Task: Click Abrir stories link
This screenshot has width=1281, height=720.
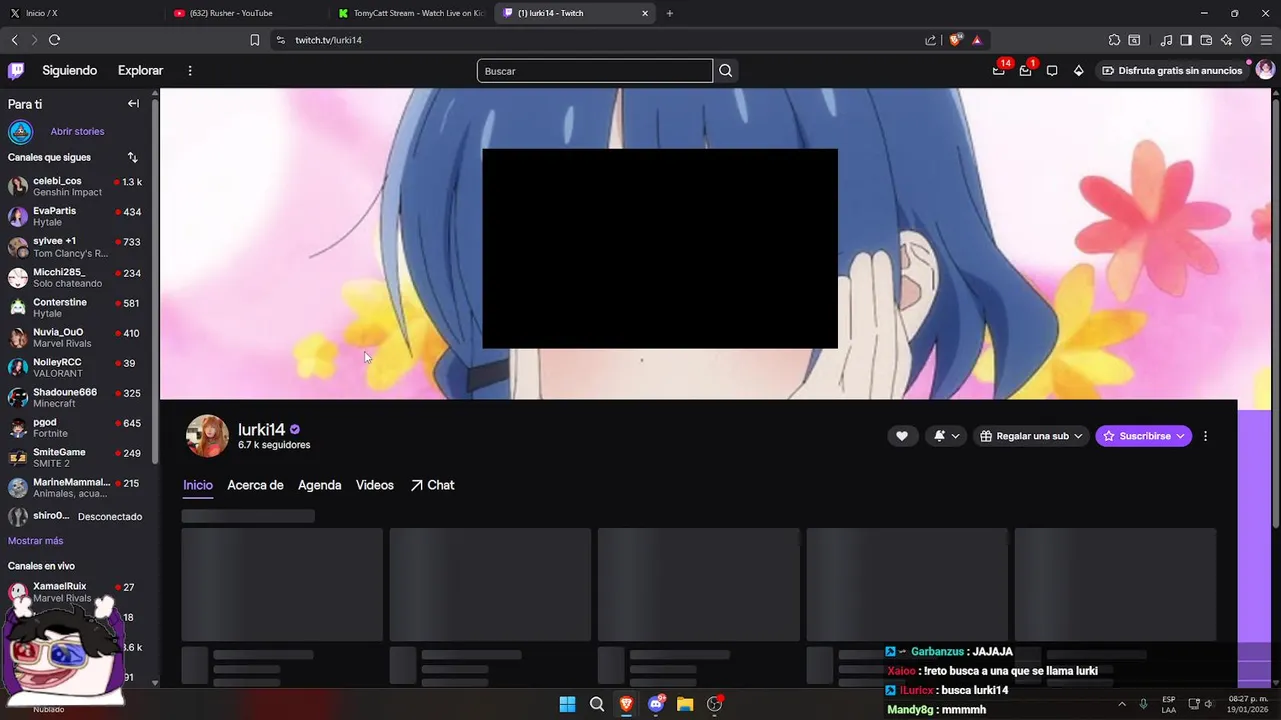Action: pyautogui.click(x=77, y=132)
